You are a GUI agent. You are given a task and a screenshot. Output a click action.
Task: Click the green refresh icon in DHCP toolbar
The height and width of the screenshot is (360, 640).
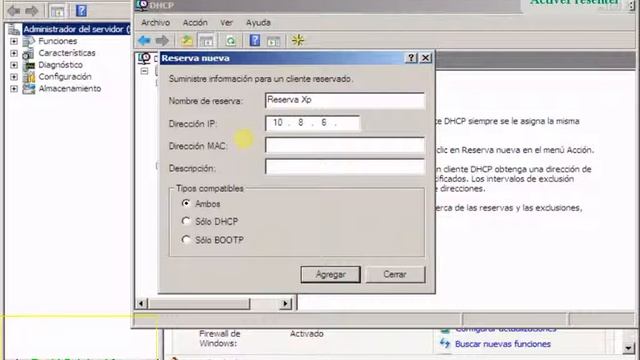pyautogui.click(x=231, y=40)
